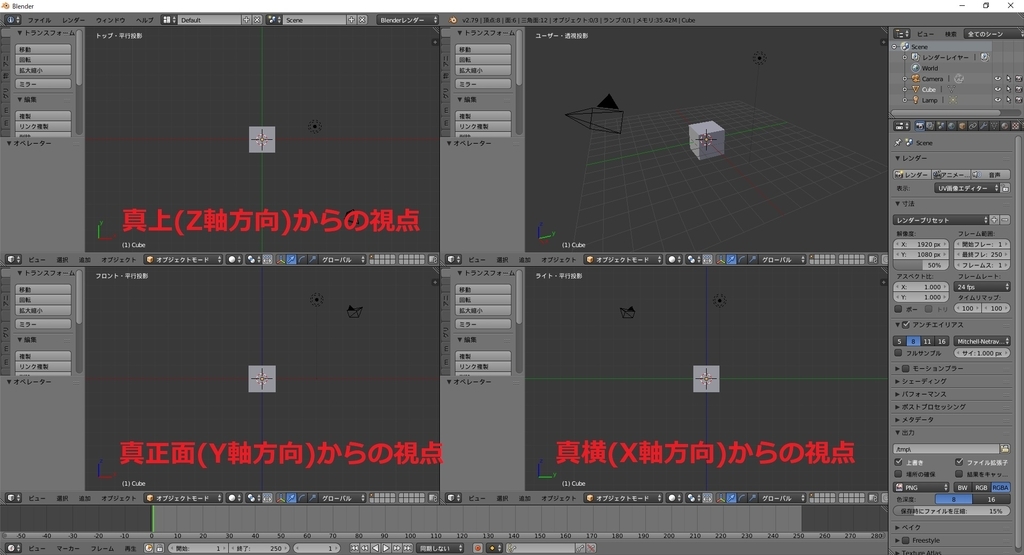Screen dimensions: 1024x555
Task: Click ミラー in Front view tool shelf
Action: (x=43, y=324)
